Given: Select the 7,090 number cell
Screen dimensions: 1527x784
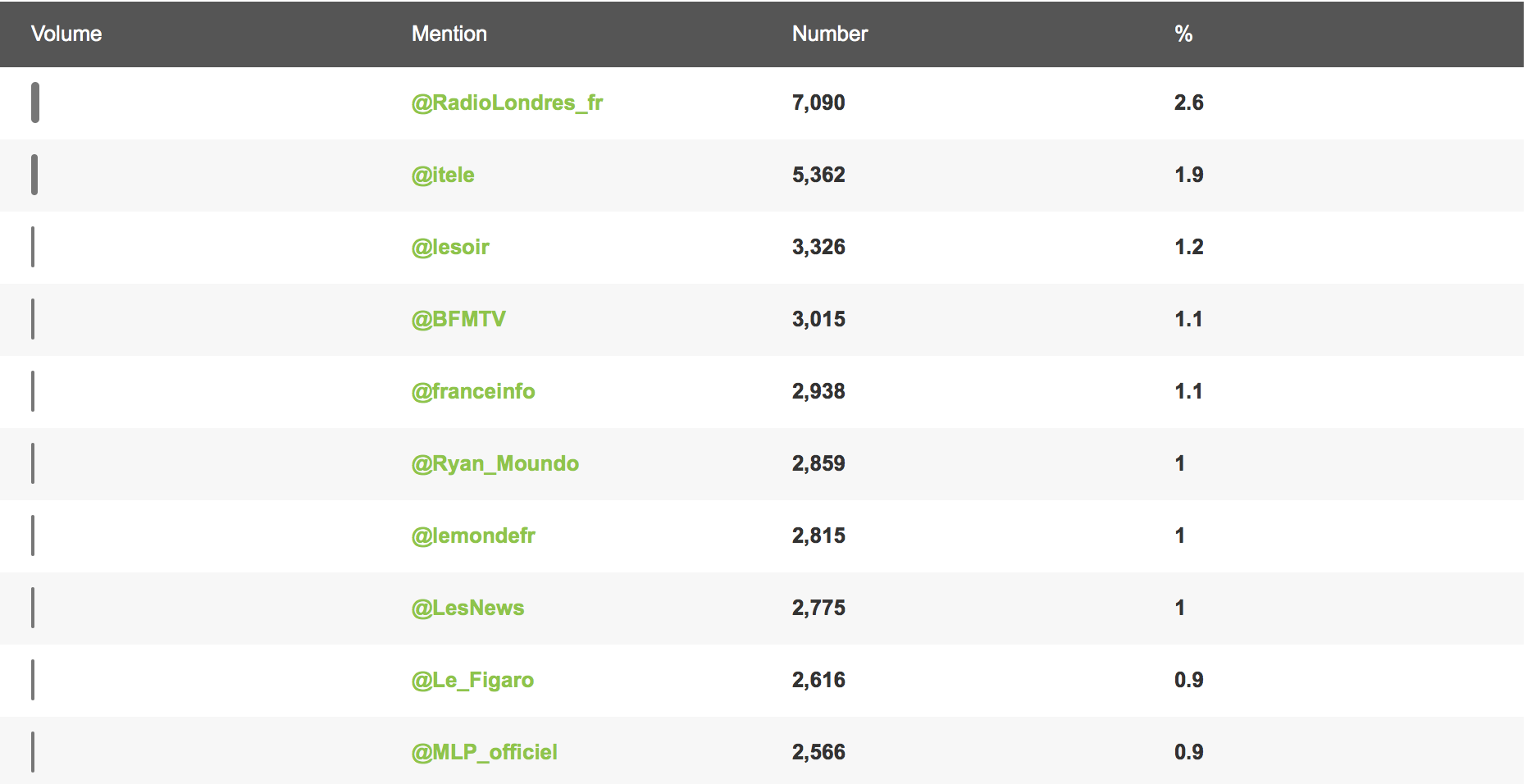Looking at the screenshot, I should [818, 103].
